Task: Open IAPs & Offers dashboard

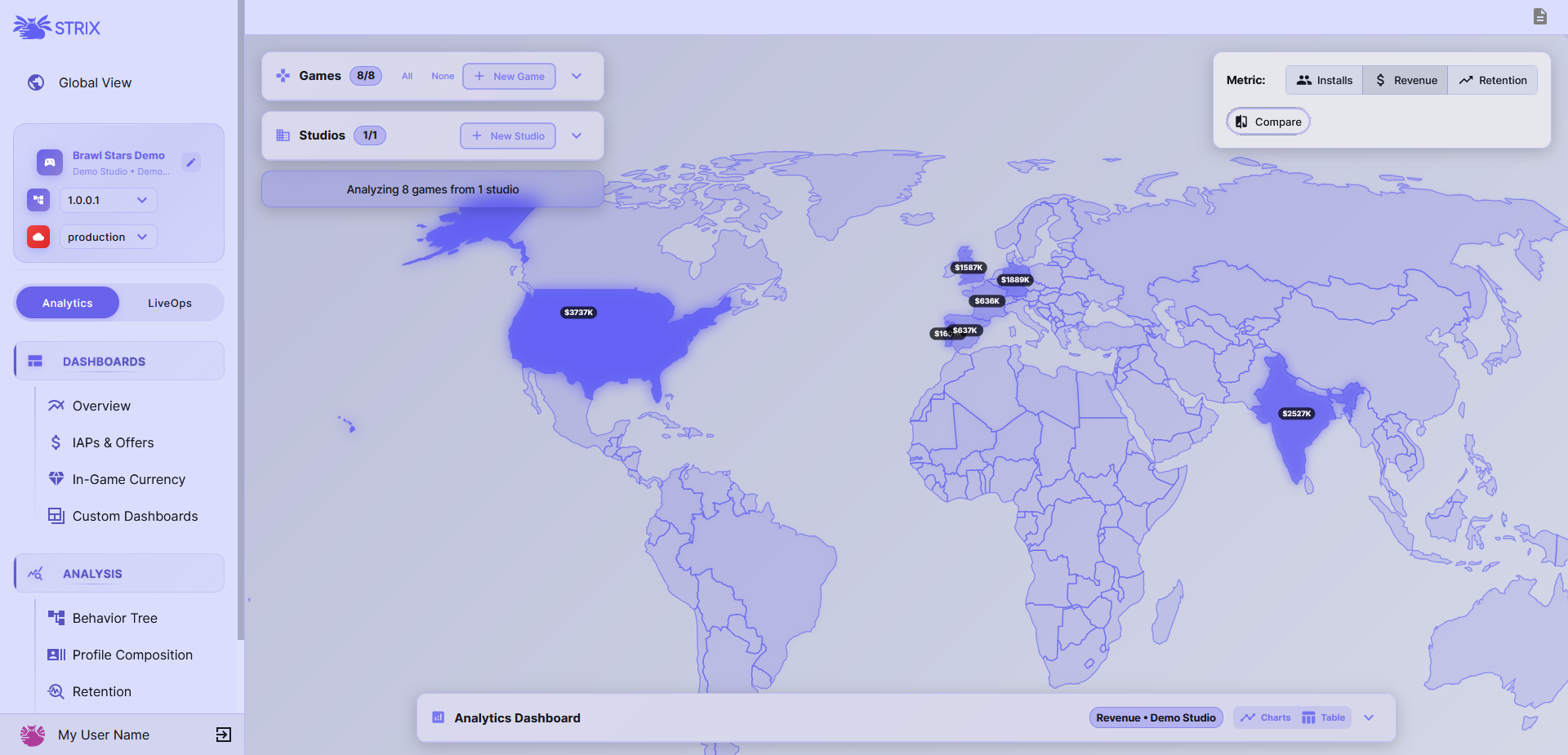Action: [113, 442]
